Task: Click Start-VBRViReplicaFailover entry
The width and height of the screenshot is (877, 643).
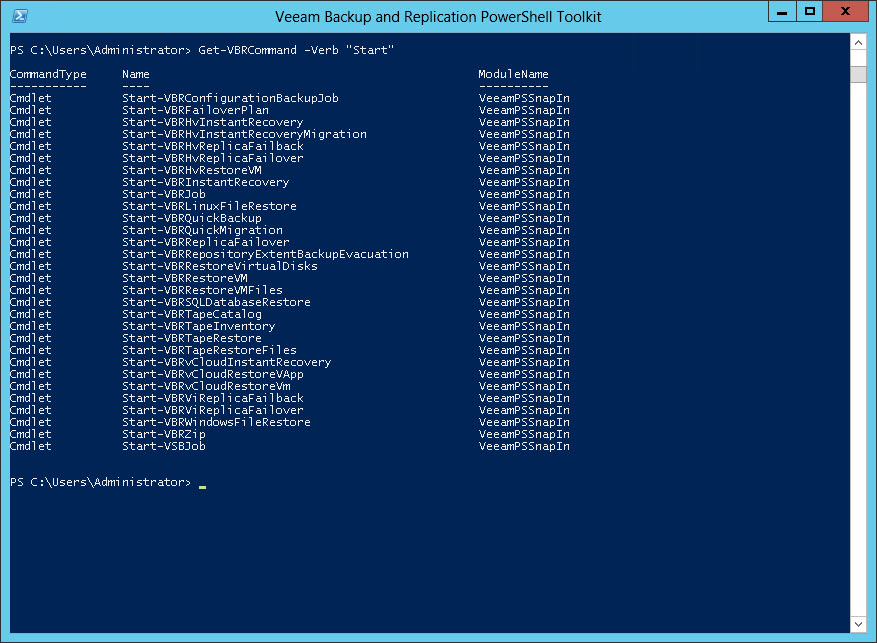Action: 213,410
